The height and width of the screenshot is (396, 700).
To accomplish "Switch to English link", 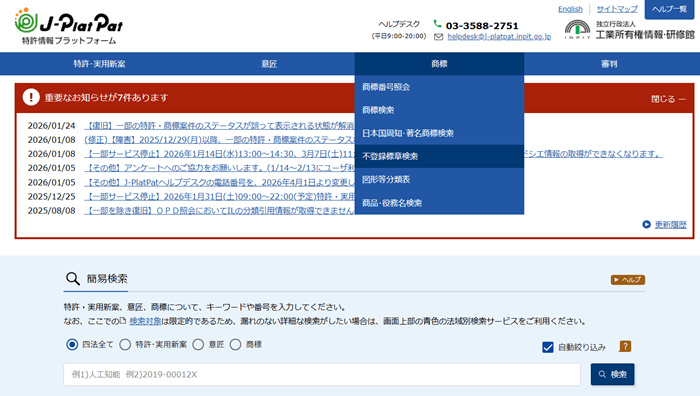I will (x=570, y=9).
